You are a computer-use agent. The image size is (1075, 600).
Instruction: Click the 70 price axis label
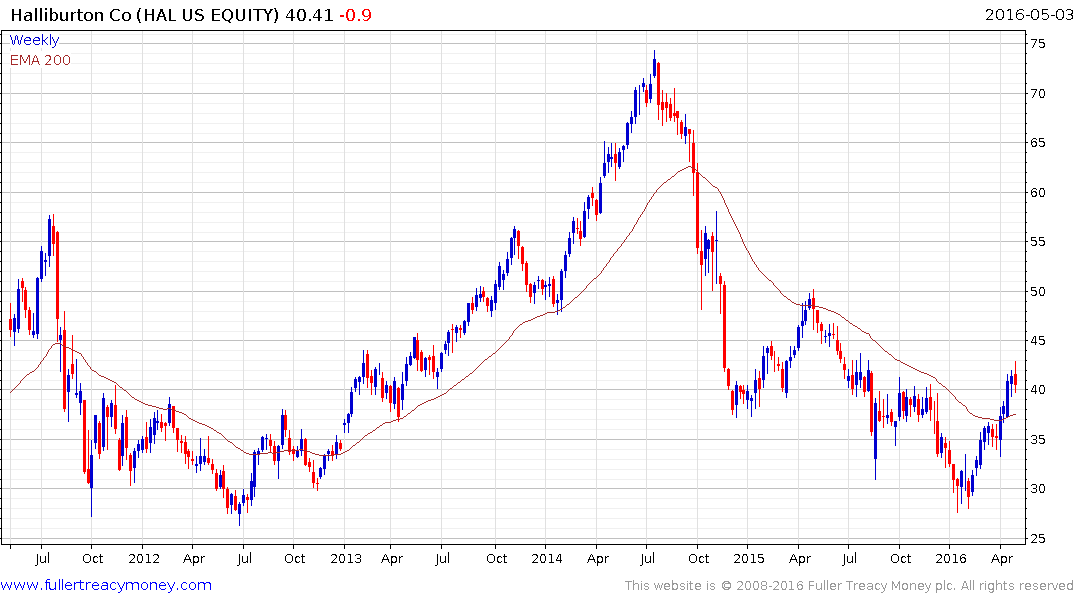pos(1037,93)
